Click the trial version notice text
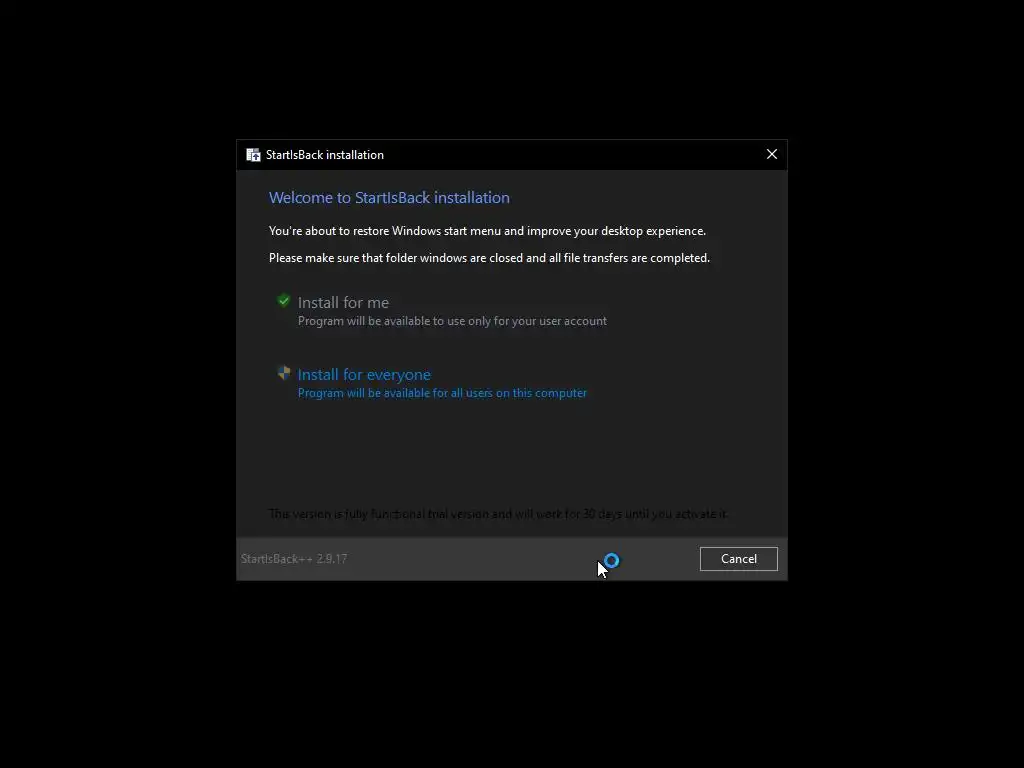 point(498,514)
